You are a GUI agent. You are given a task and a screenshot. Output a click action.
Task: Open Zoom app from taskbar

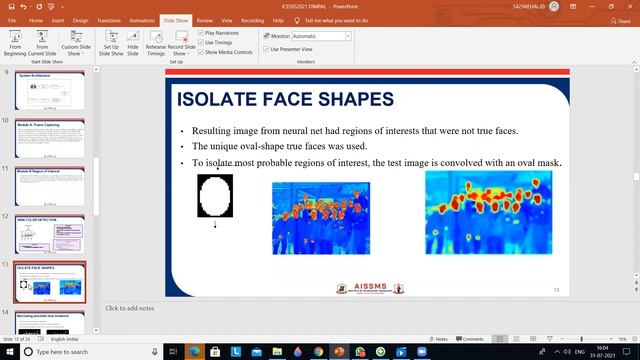422,351
